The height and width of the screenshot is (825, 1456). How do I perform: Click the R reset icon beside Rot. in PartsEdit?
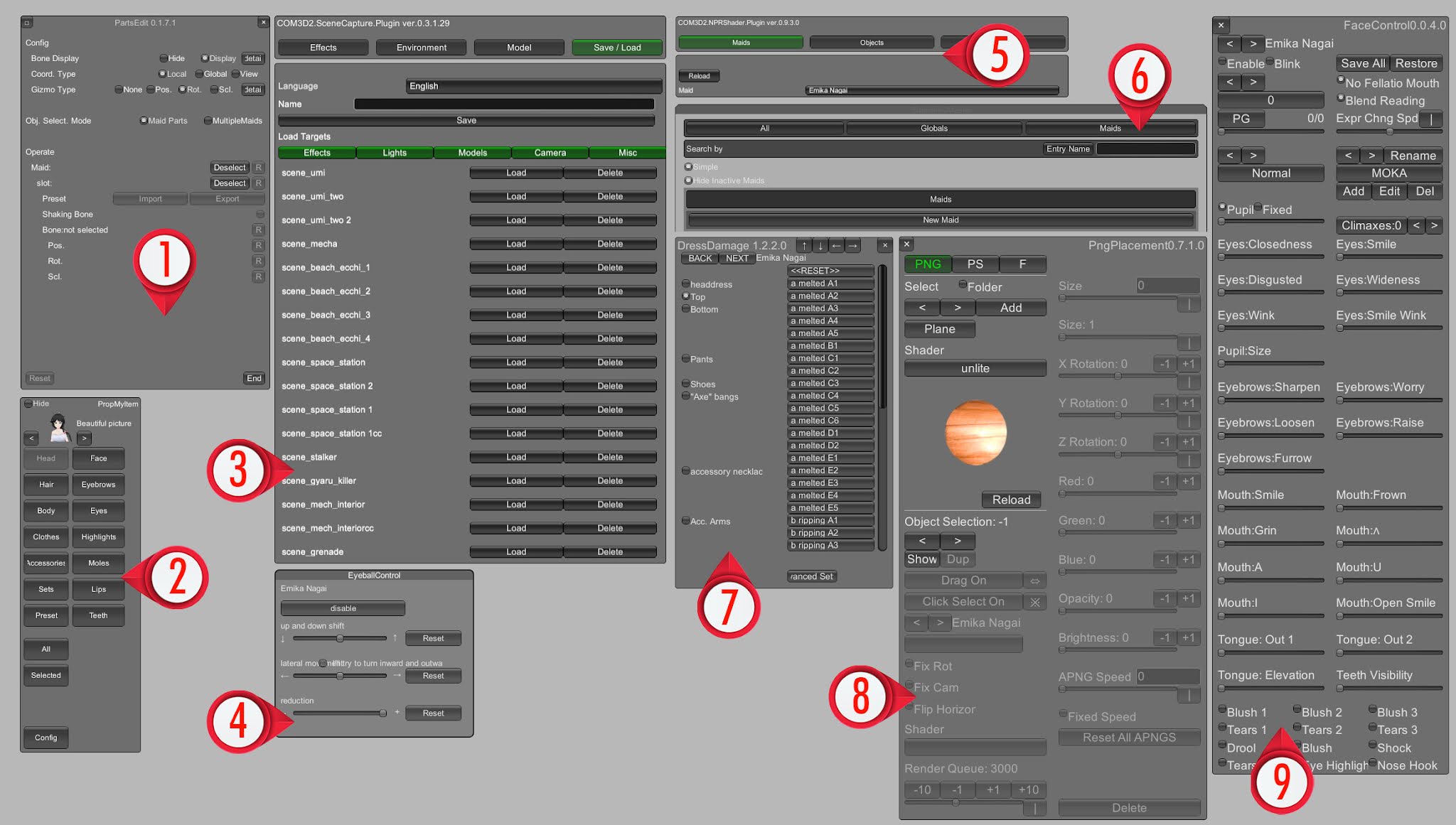(x=259, y=261)
